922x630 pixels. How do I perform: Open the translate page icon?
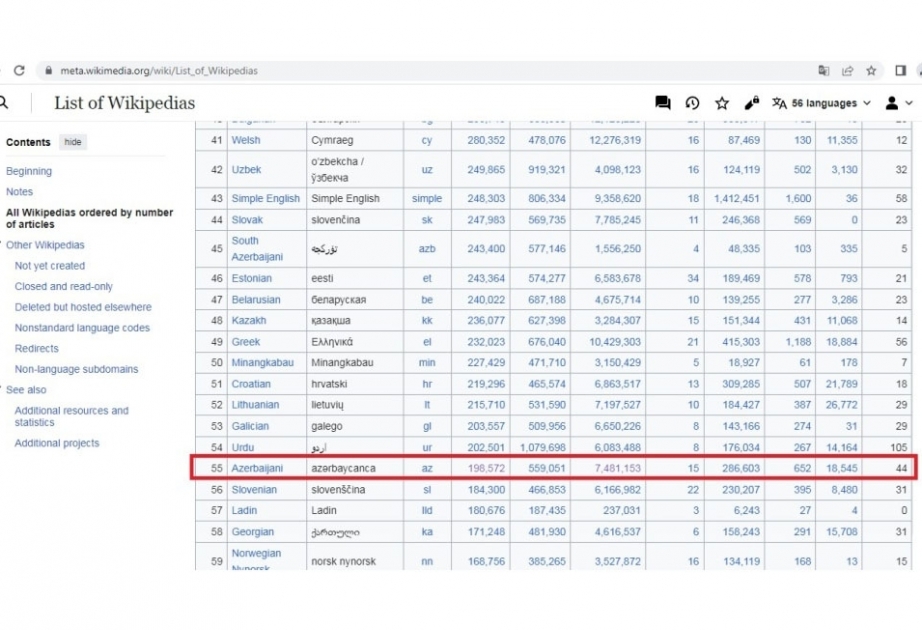pyautogui.click(x=823, y=71)
